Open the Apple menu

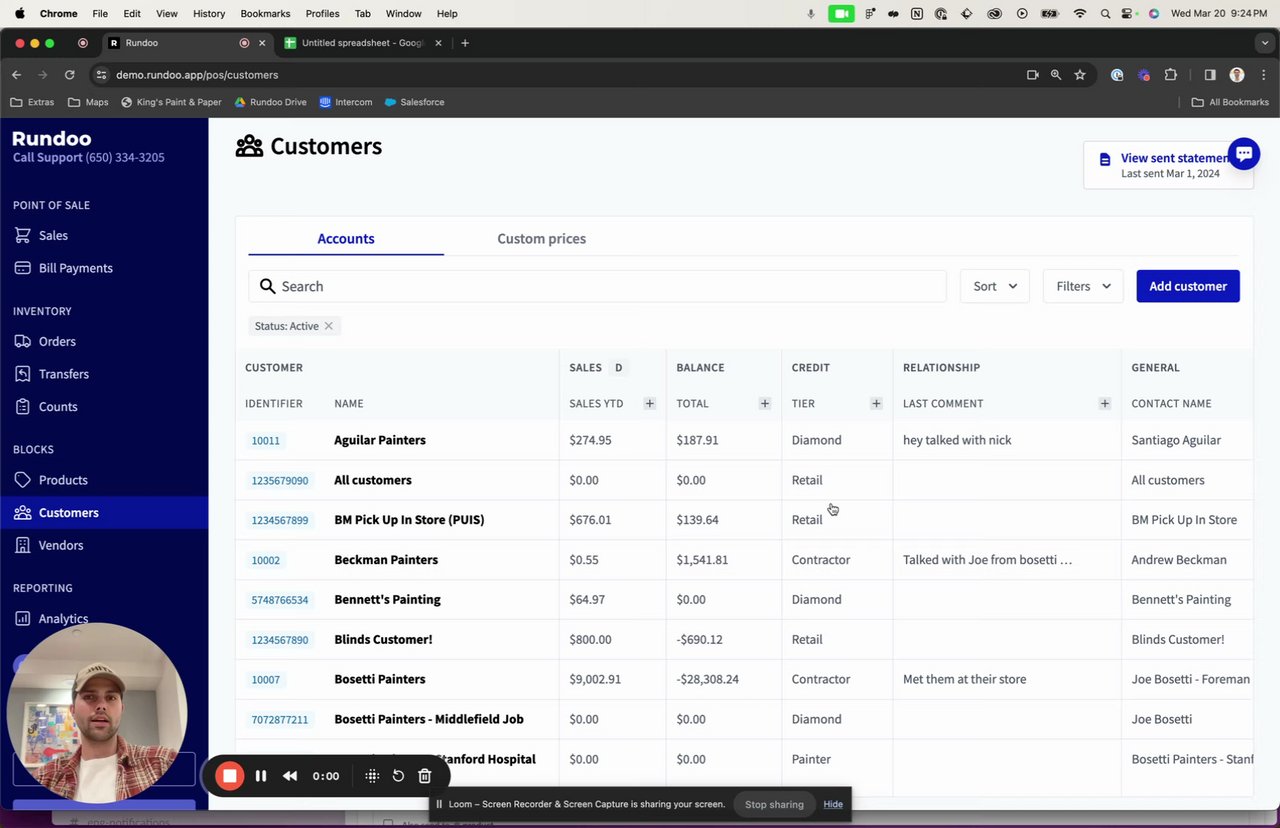coord(19,14)
